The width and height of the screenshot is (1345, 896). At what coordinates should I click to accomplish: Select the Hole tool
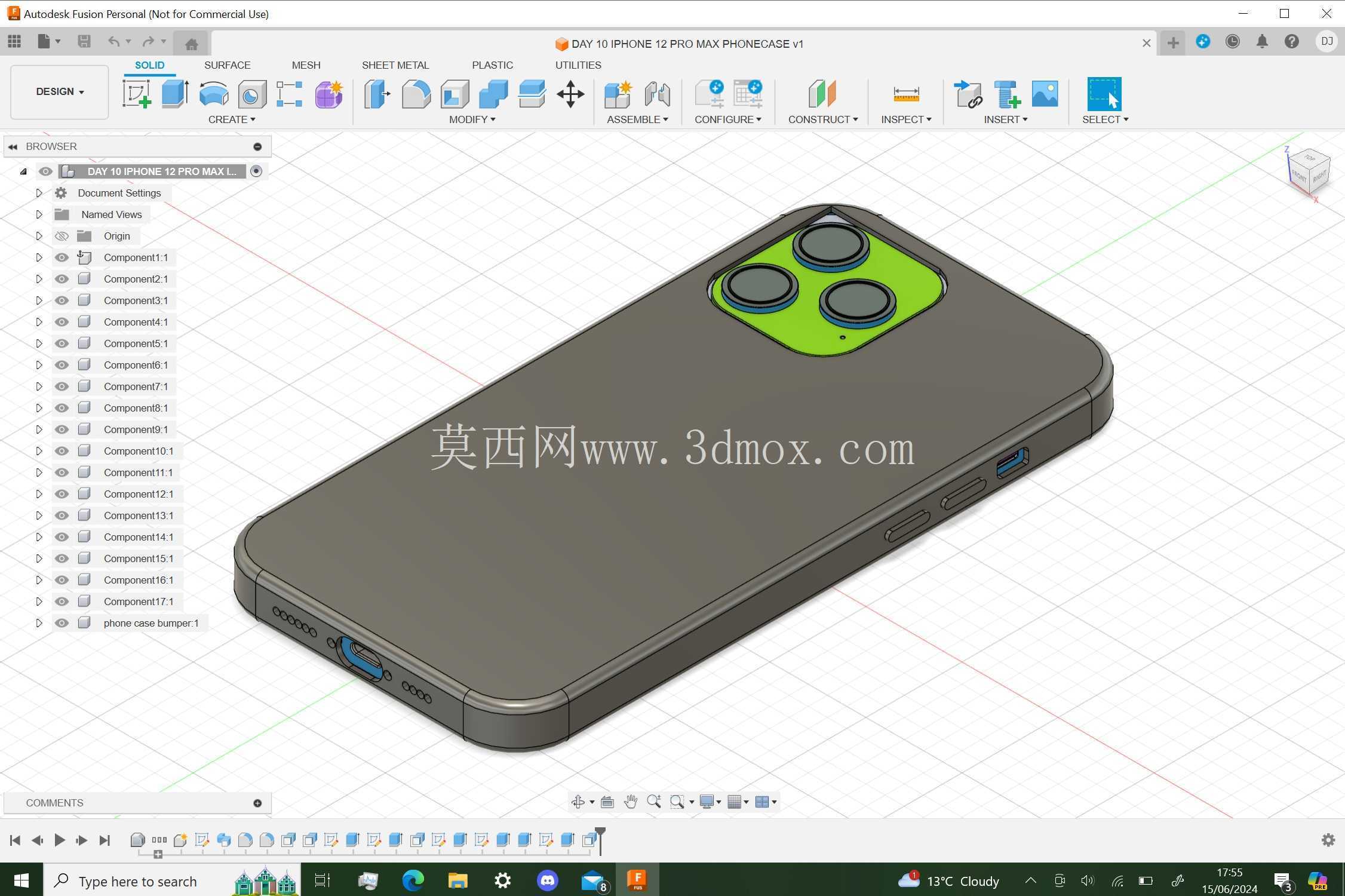[x=251, y=94]
